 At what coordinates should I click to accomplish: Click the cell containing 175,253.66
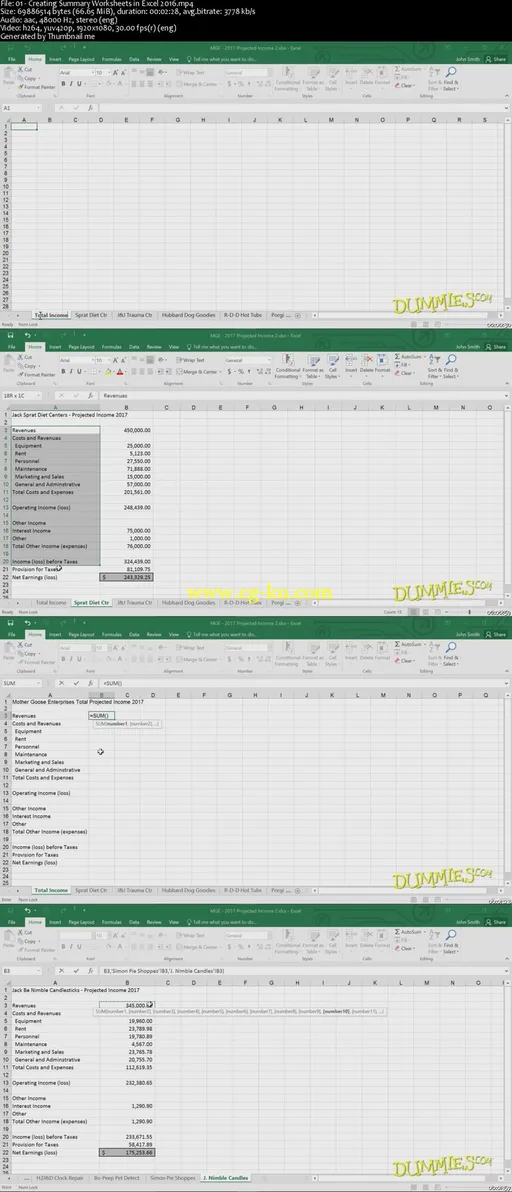(125, 1152)
